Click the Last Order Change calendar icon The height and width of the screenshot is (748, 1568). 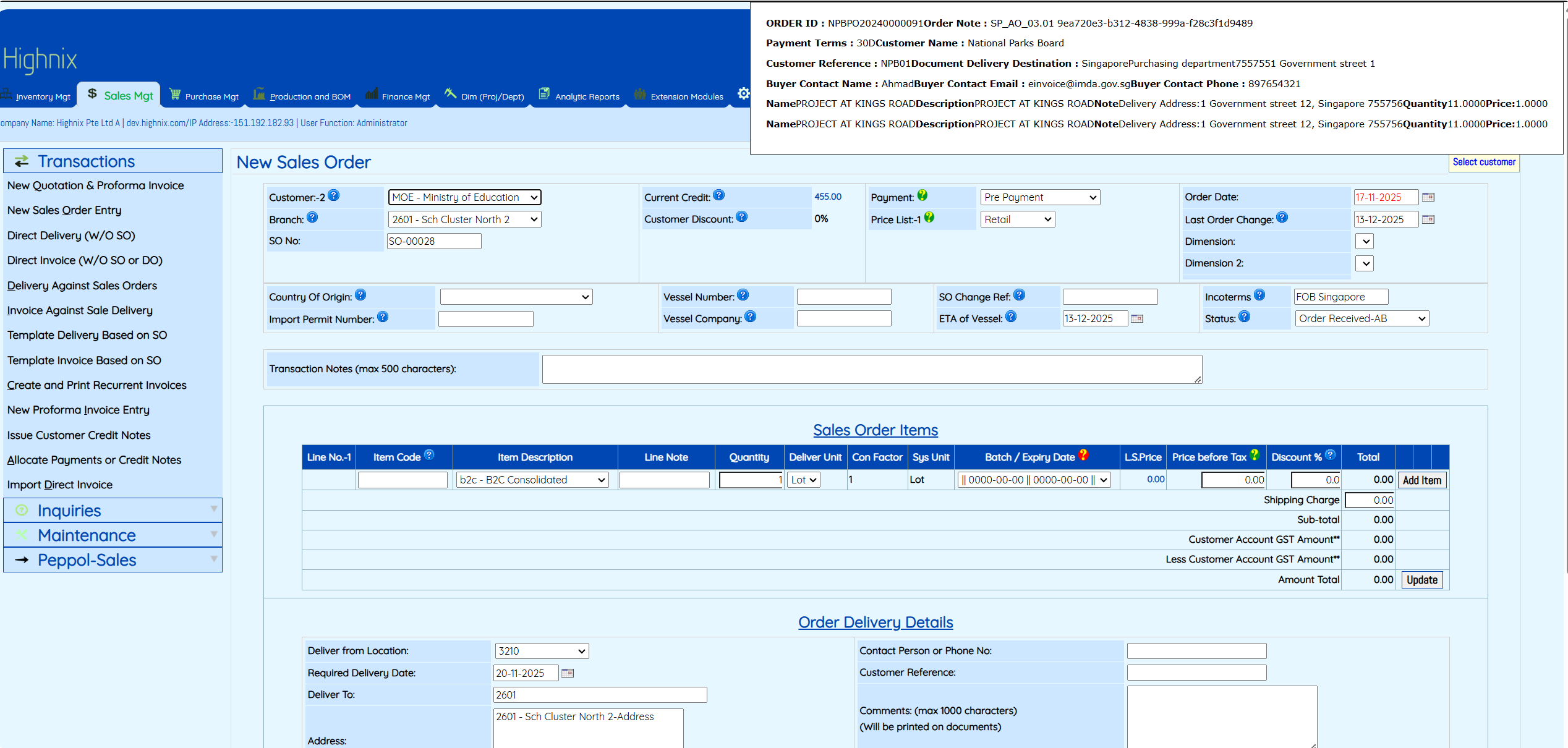1428,219
